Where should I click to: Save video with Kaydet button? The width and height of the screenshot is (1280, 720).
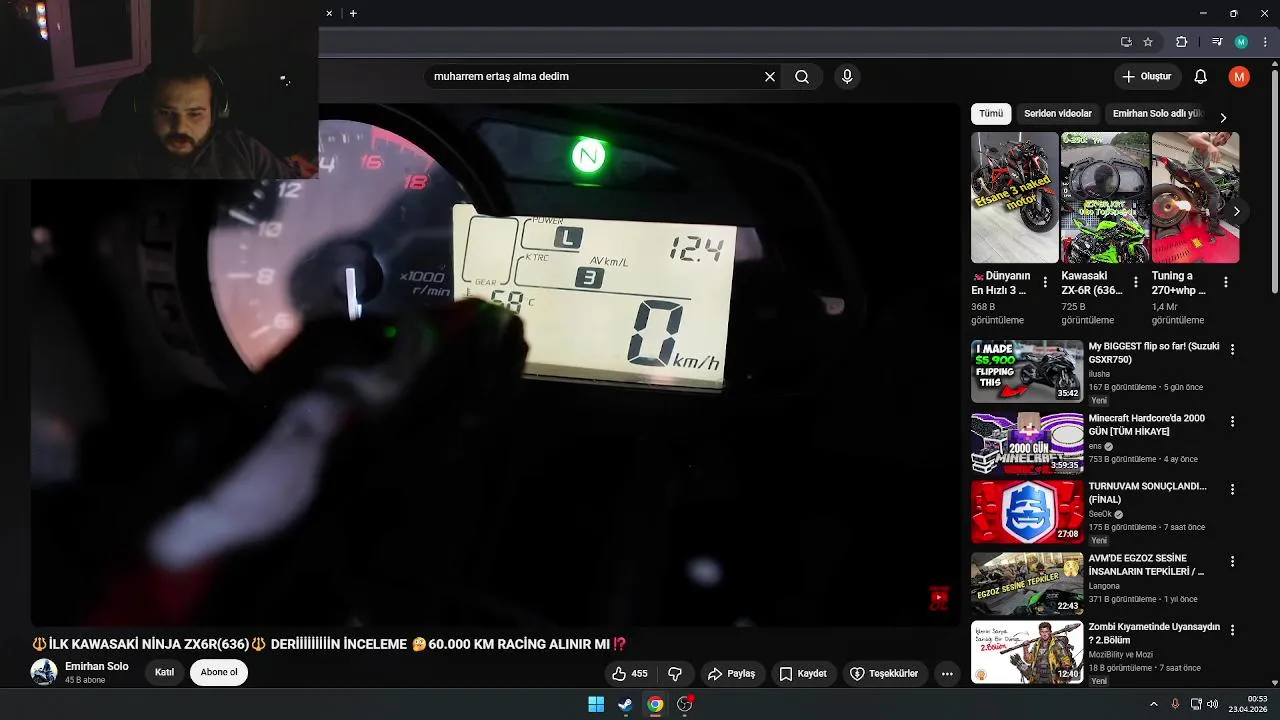[x=803, y=674]
